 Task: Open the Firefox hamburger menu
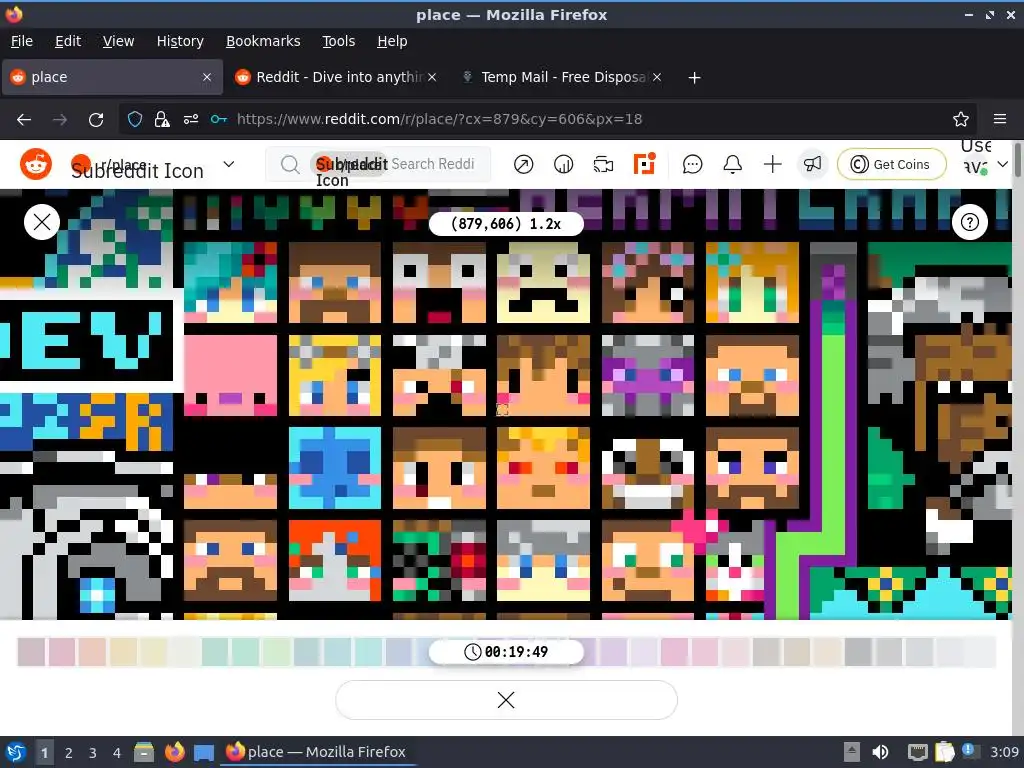[999, 119]
